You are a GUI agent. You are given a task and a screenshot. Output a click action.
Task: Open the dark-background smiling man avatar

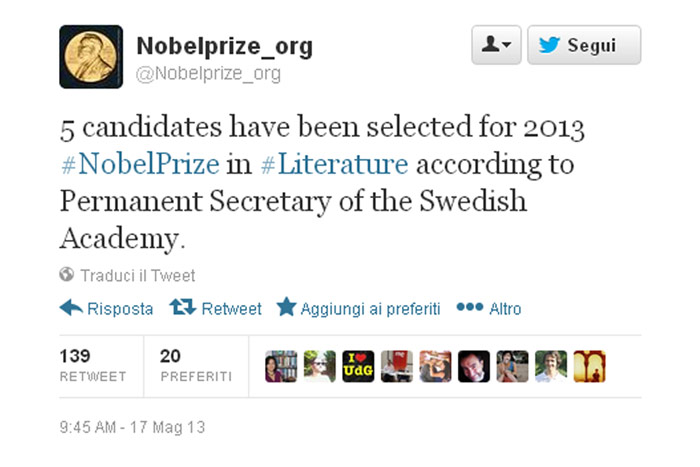[474, 367]
